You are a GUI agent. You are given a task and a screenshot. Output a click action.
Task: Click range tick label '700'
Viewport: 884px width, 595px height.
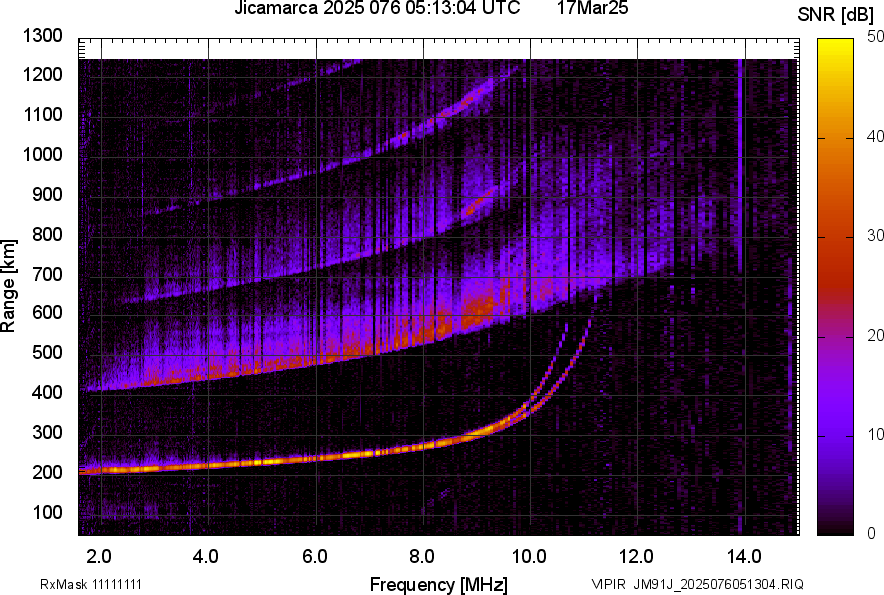[47, 274]
